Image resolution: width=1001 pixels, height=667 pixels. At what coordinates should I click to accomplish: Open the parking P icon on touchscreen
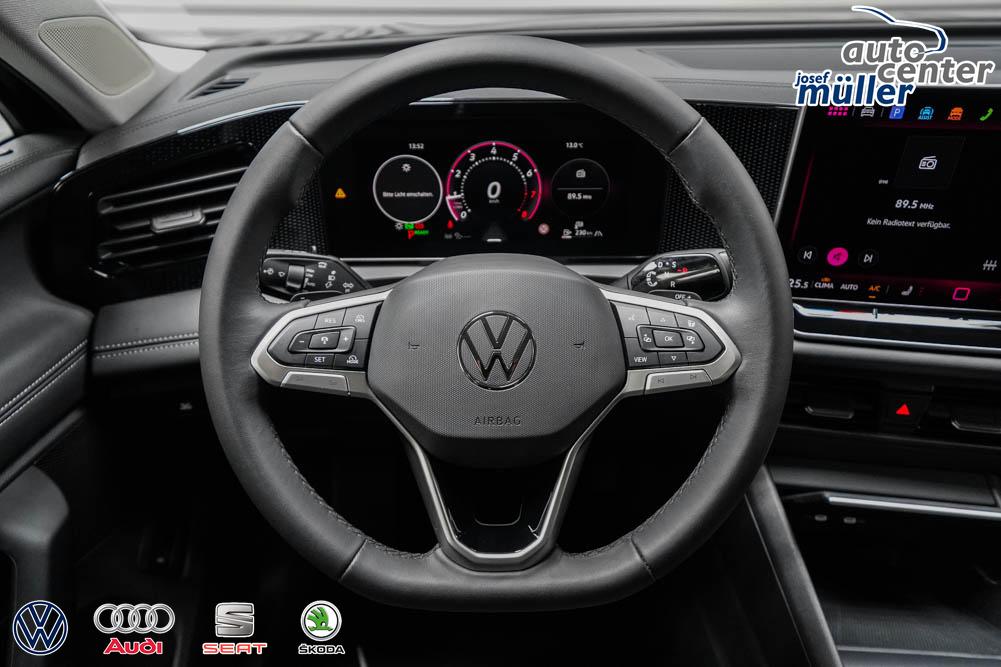click(897, 112)
